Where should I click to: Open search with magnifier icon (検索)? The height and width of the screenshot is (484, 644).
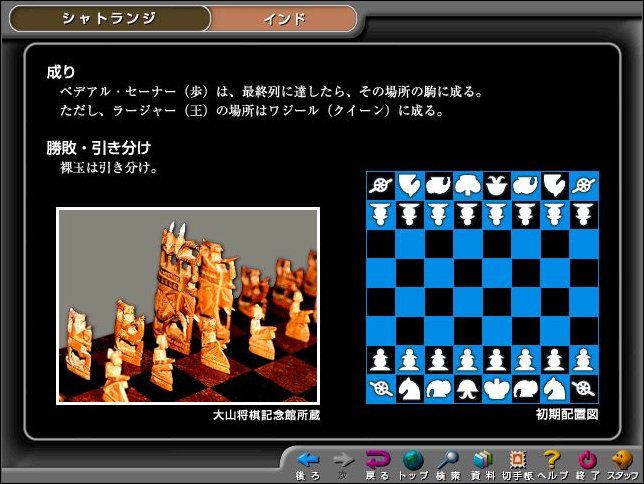(x=447, y=462)
